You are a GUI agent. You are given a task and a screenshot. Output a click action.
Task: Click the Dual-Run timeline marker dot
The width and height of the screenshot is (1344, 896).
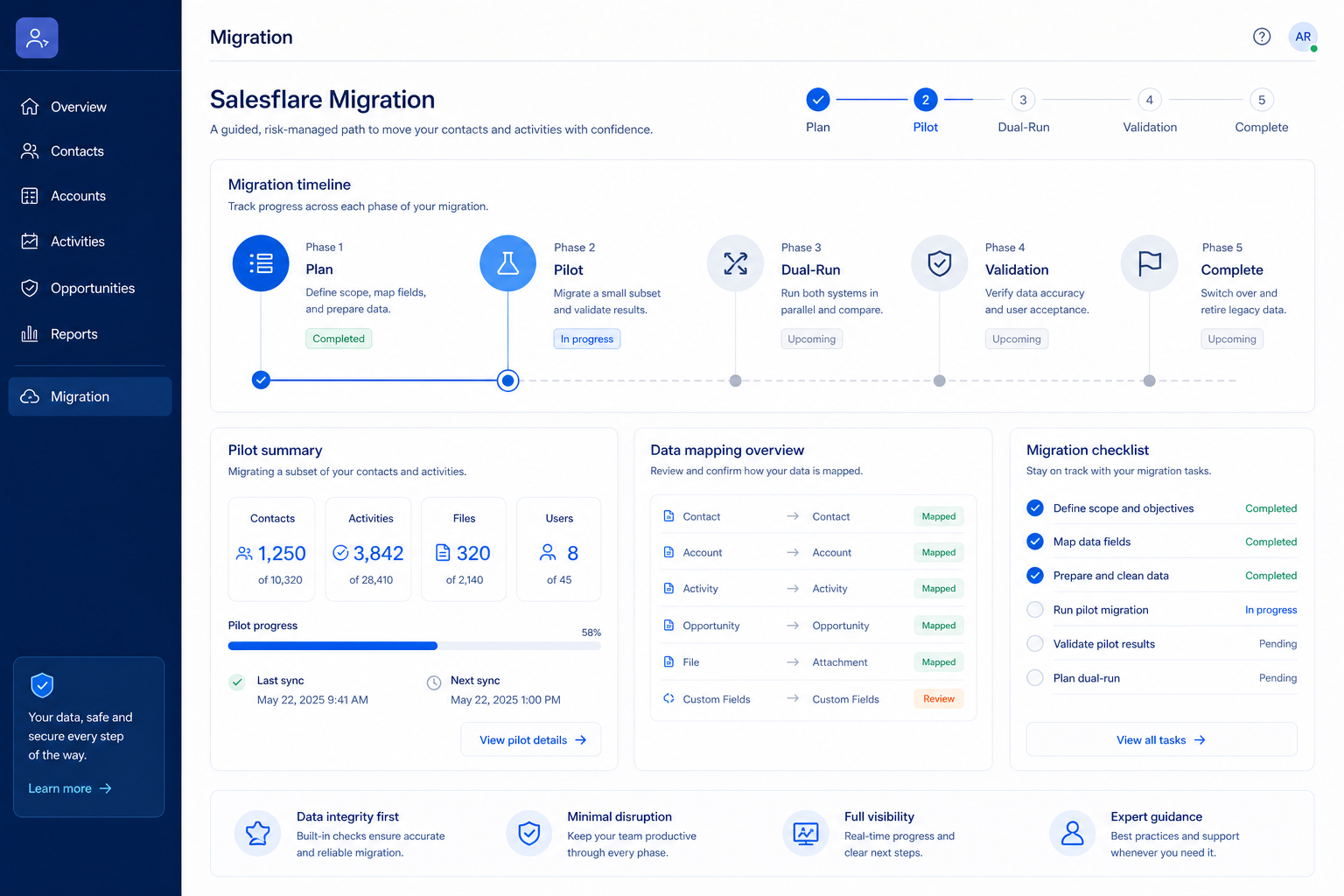[736, 381]
